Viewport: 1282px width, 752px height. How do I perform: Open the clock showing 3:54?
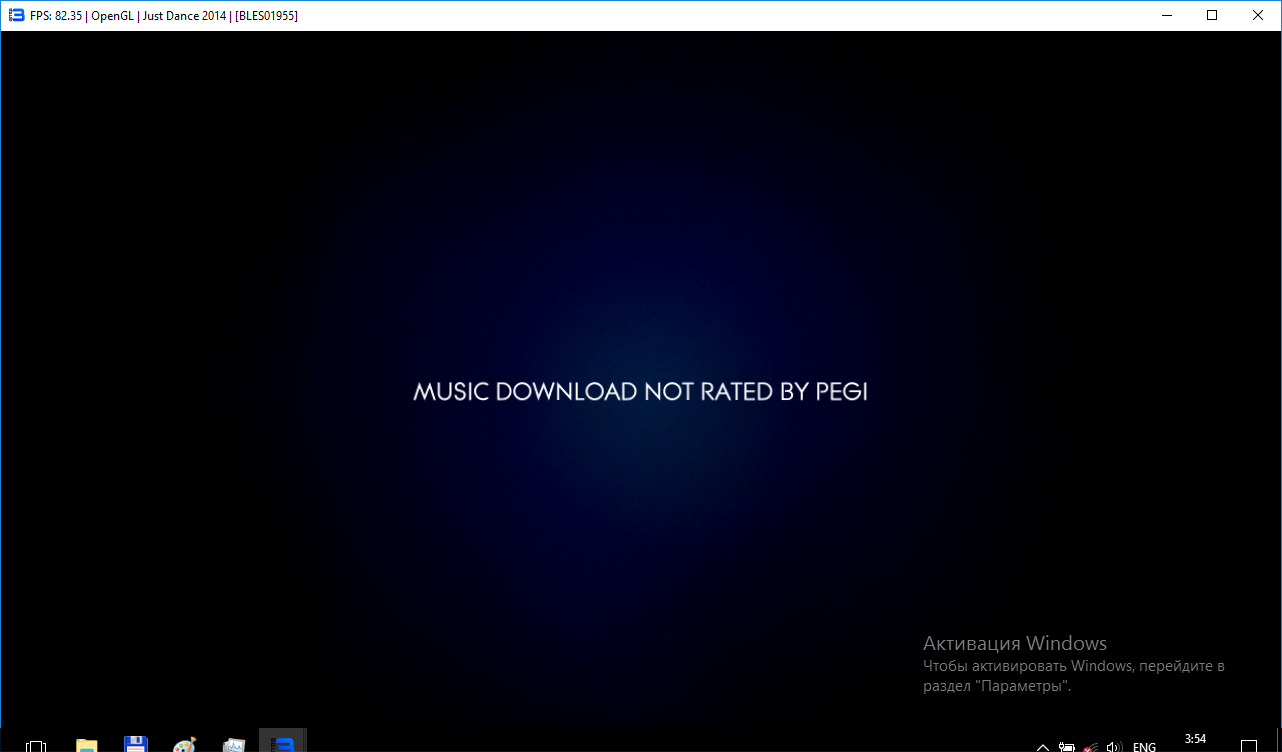tap(1195, 740)
